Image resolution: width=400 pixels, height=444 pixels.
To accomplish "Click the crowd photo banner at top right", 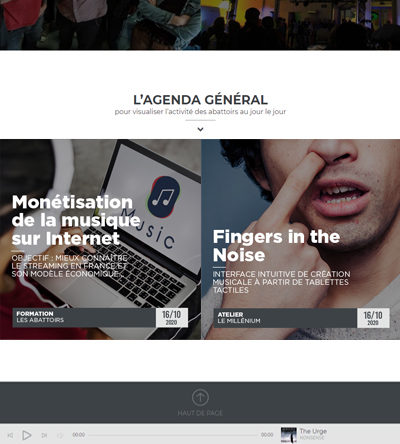I will tap(300, 25).
